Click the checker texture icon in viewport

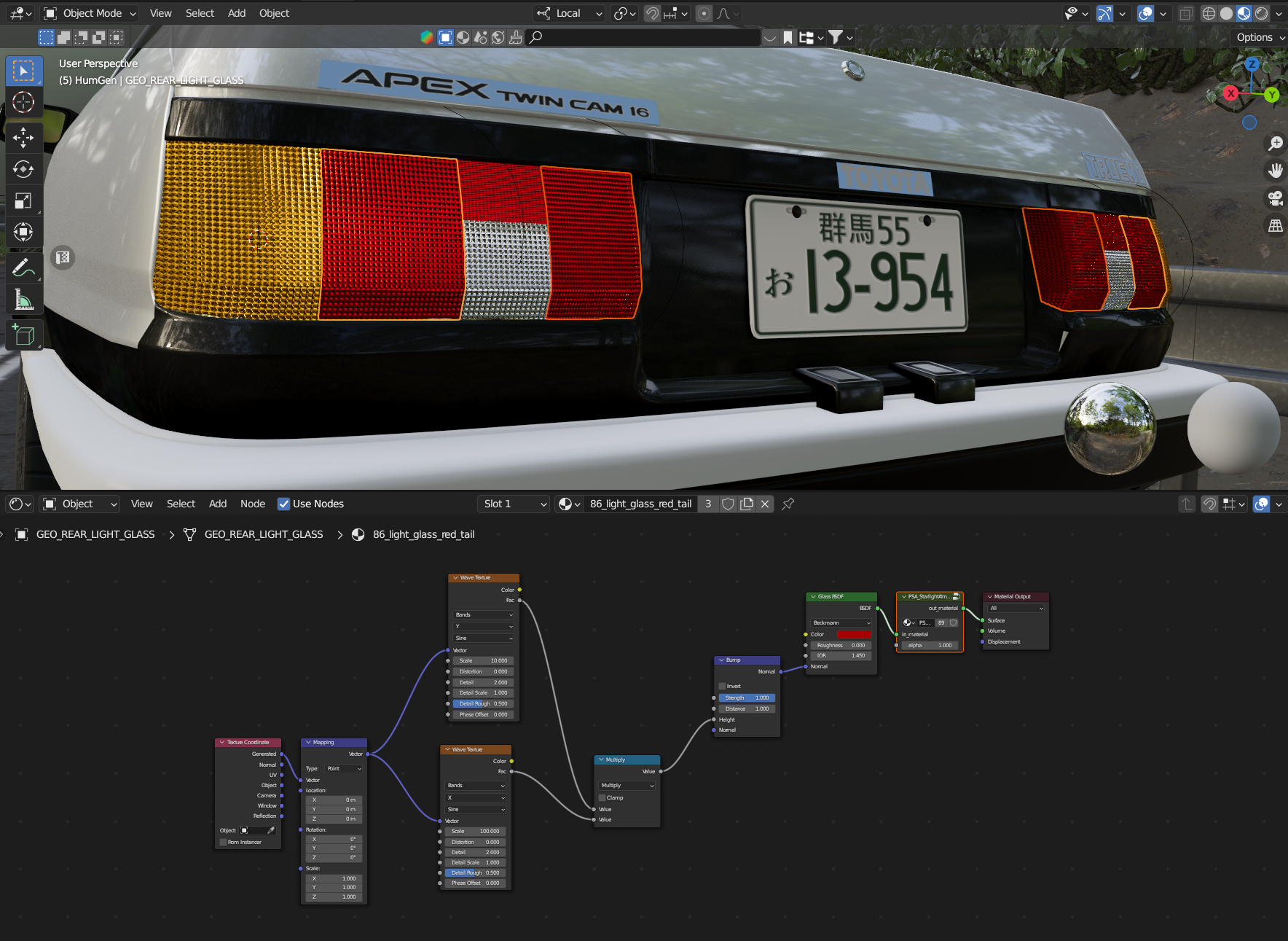coord(63,257)
